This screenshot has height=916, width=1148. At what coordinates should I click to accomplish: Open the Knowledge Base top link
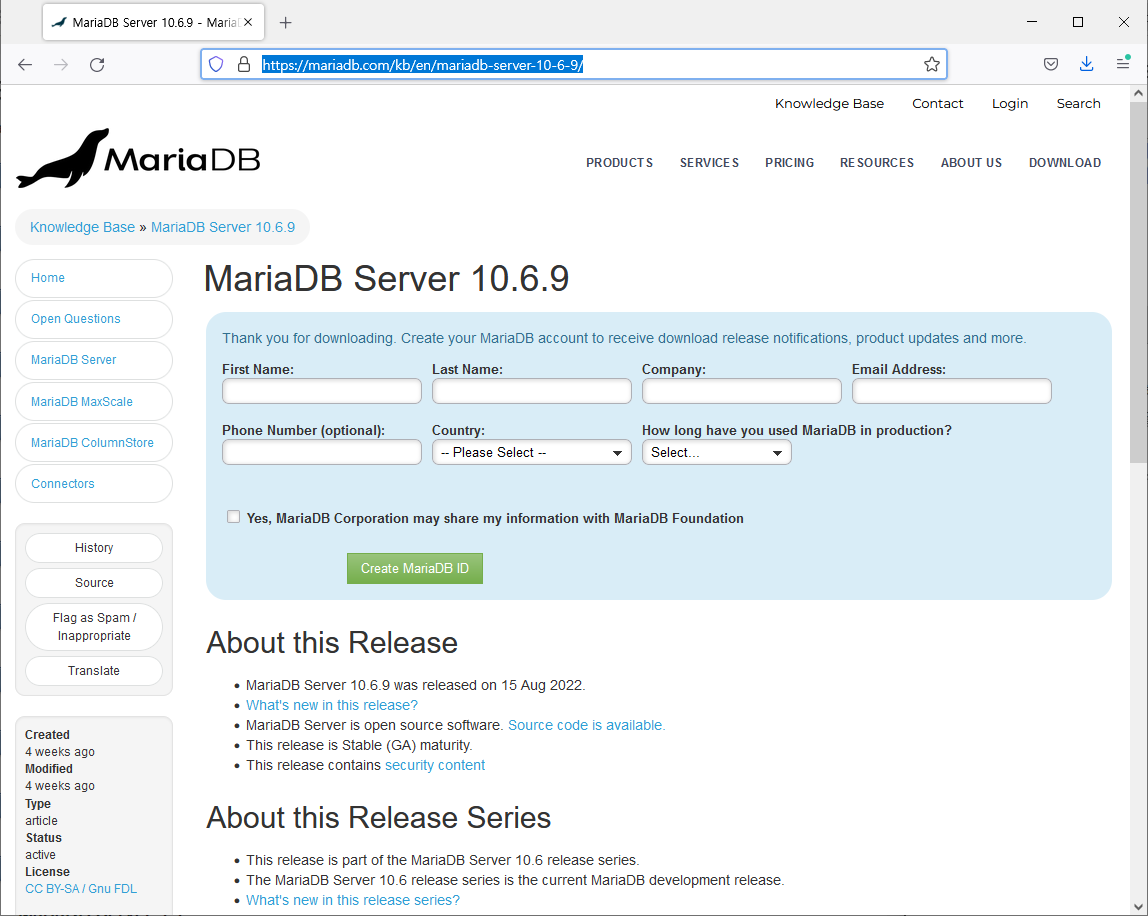pyautogui.click(x=829, y=103)
